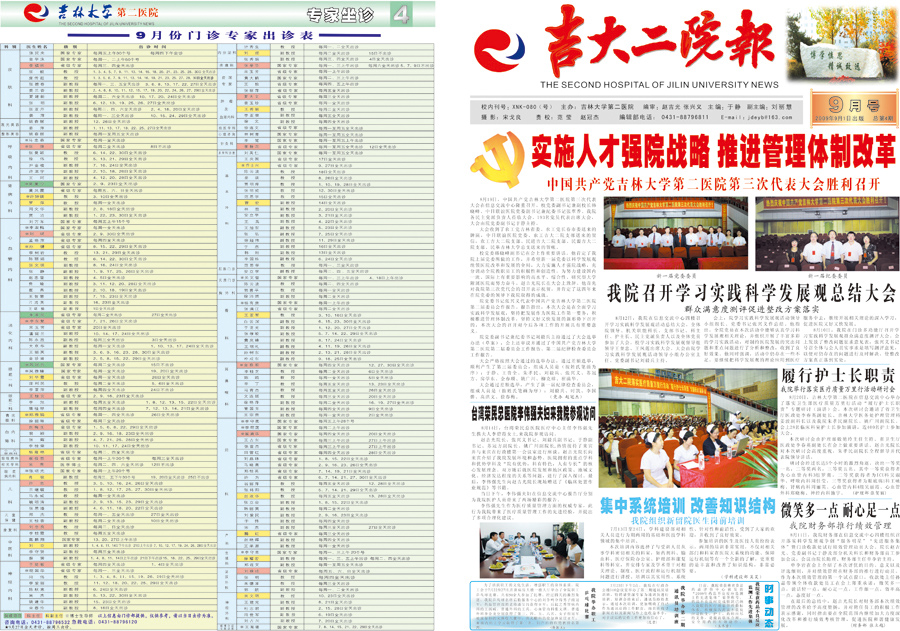The image size is (900, 631).
Task: Select the green page number 4 box
Action: pyautogui.click(x=401, y=14)
